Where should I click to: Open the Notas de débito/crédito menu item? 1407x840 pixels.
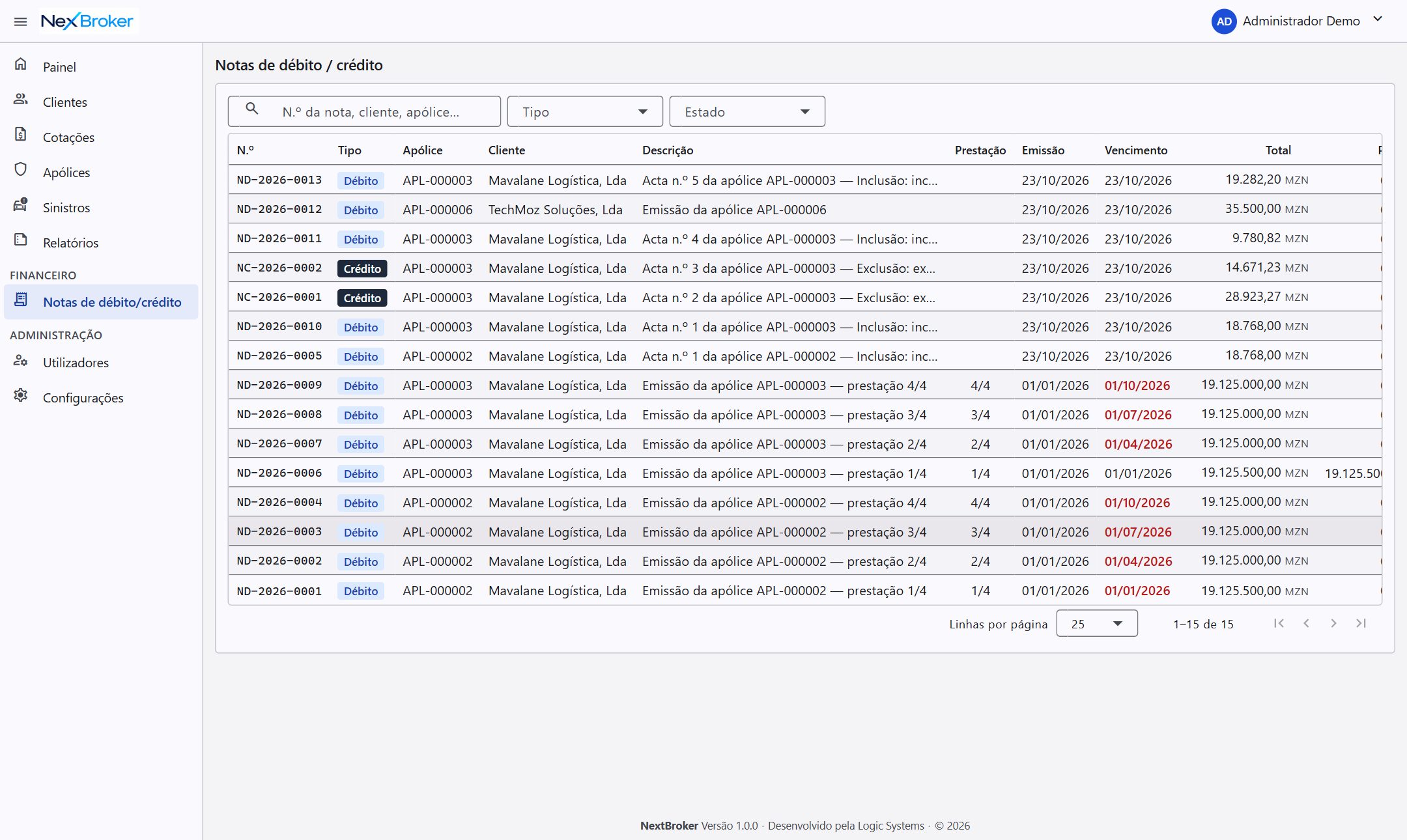coord(101,301)
